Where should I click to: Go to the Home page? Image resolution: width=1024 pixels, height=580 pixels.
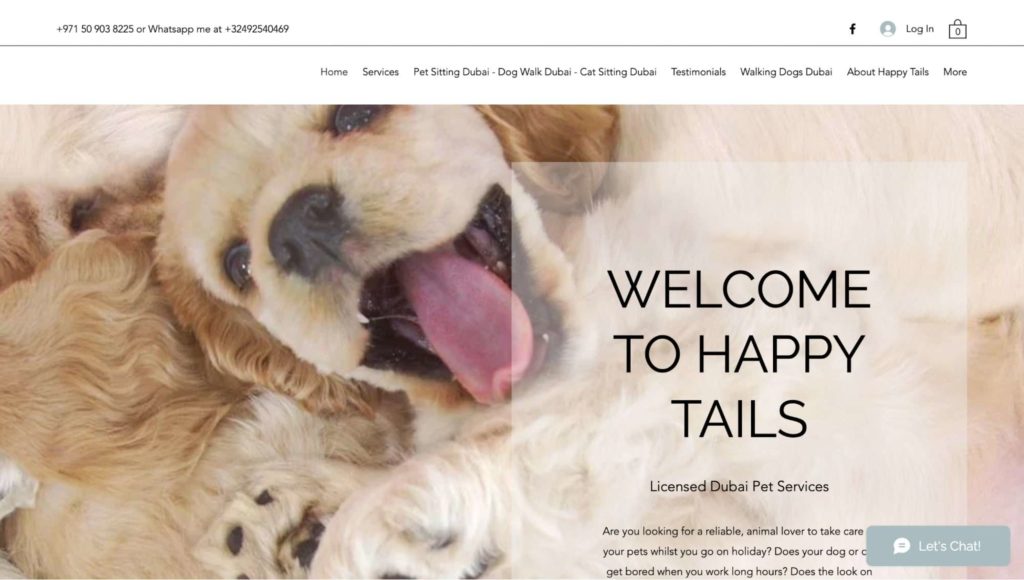(334, 72)
